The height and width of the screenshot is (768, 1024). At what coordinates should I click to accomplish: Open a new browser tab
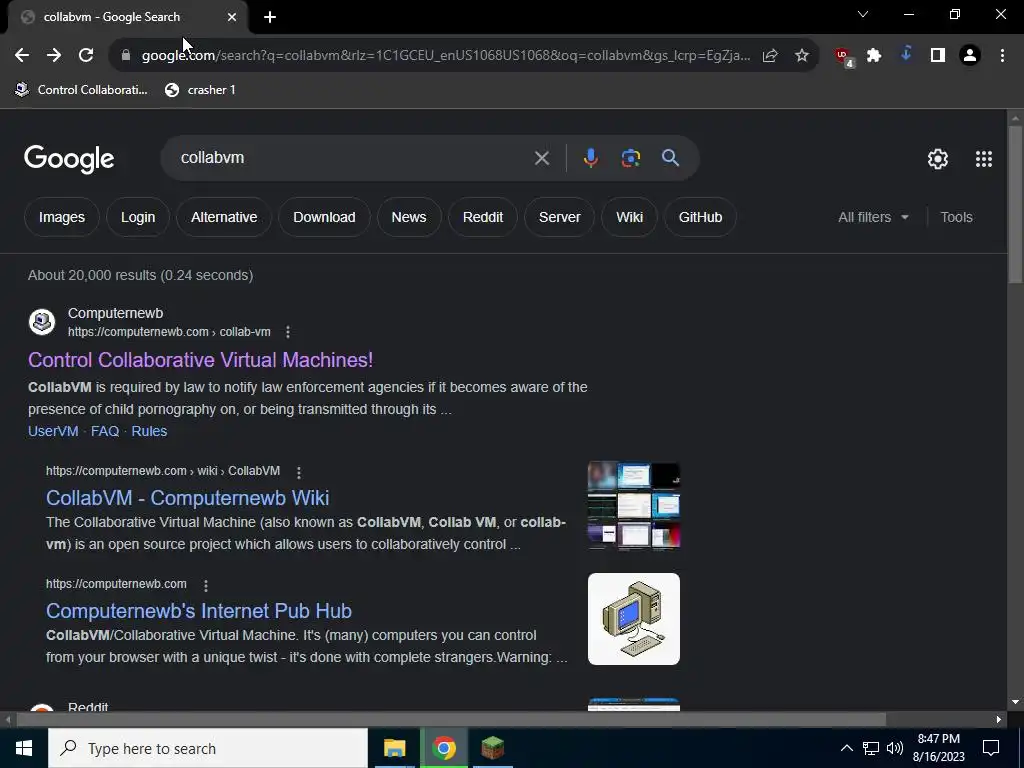tap(270, 17)
